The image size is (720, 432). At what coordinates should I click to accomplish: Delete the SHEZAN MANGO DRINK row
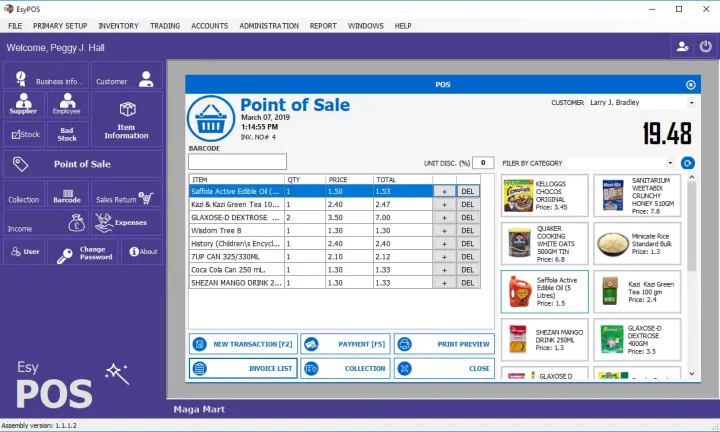coord(468,283)
